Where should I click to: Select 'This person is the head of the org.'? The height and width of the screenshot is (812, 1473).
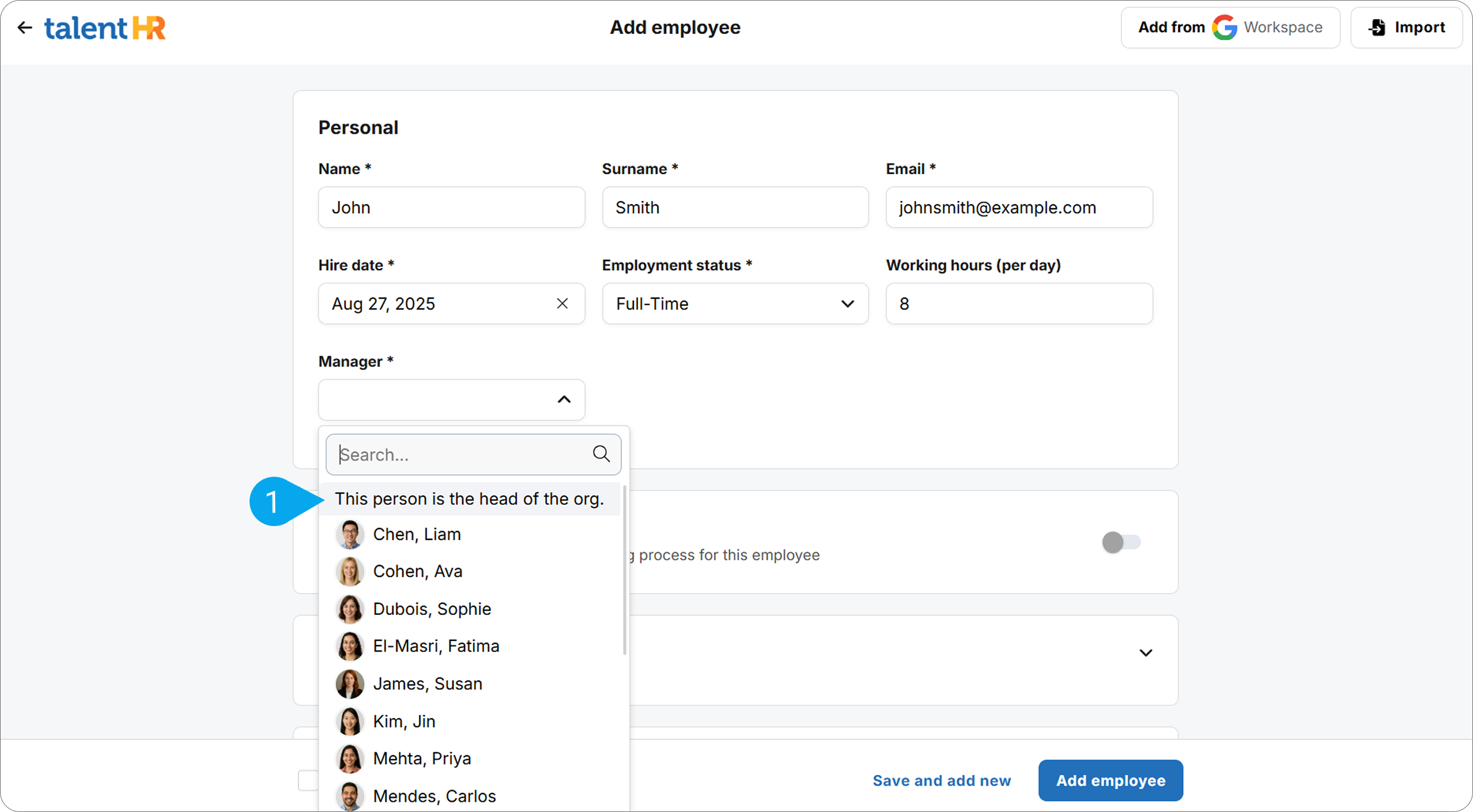469,499
